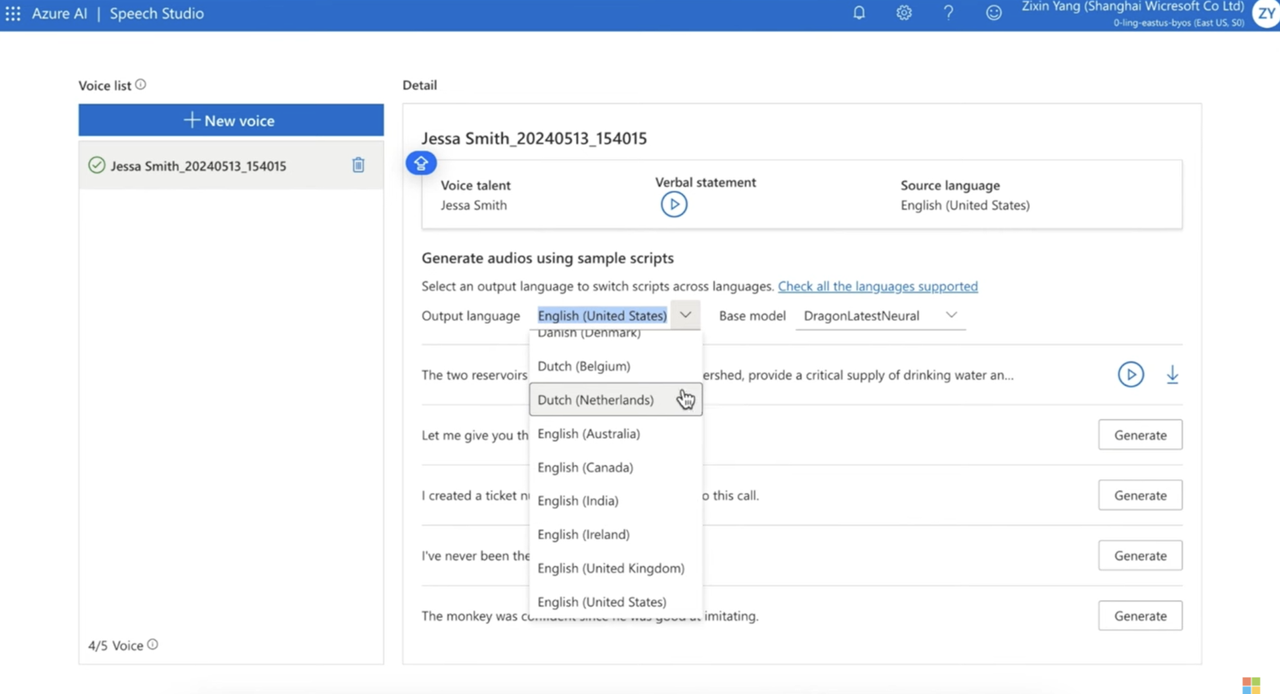Select the Jessa Smith_20240513_154015 voice item
The width and height of the screenshot is (1280, 694).
231,166
